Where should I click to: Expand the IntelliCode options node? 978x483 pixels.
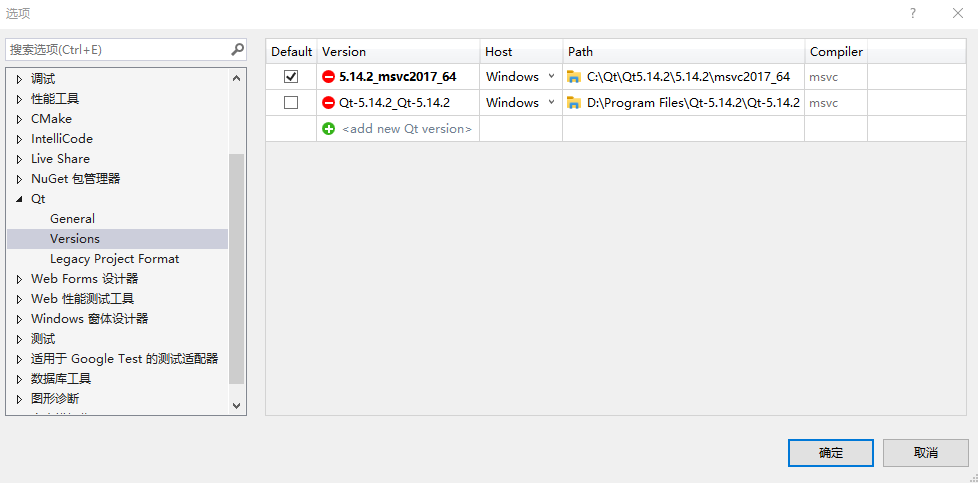[19, 139]
